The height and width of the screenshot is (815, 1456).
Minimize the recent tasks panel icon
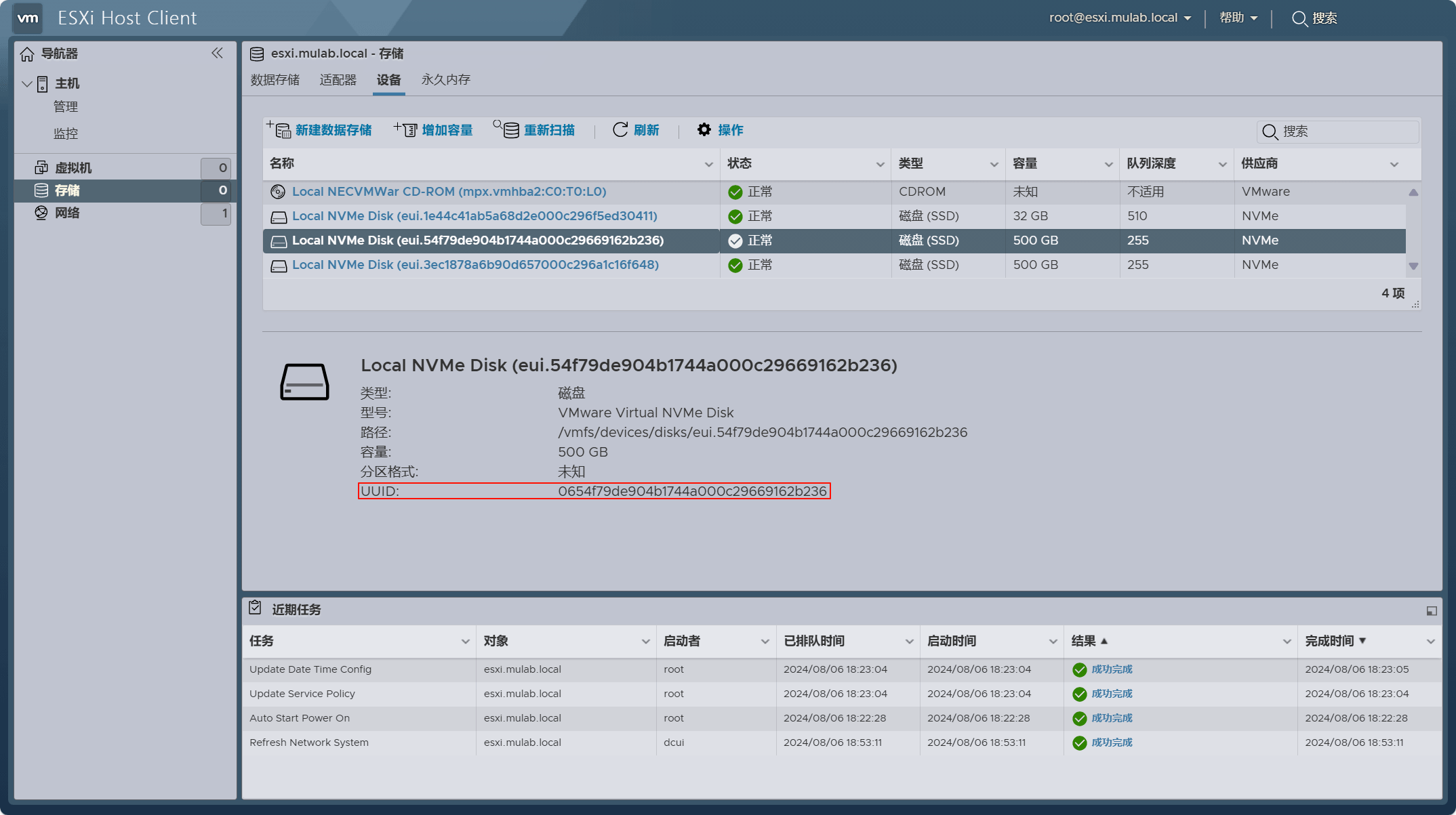tap(1432, 610)
